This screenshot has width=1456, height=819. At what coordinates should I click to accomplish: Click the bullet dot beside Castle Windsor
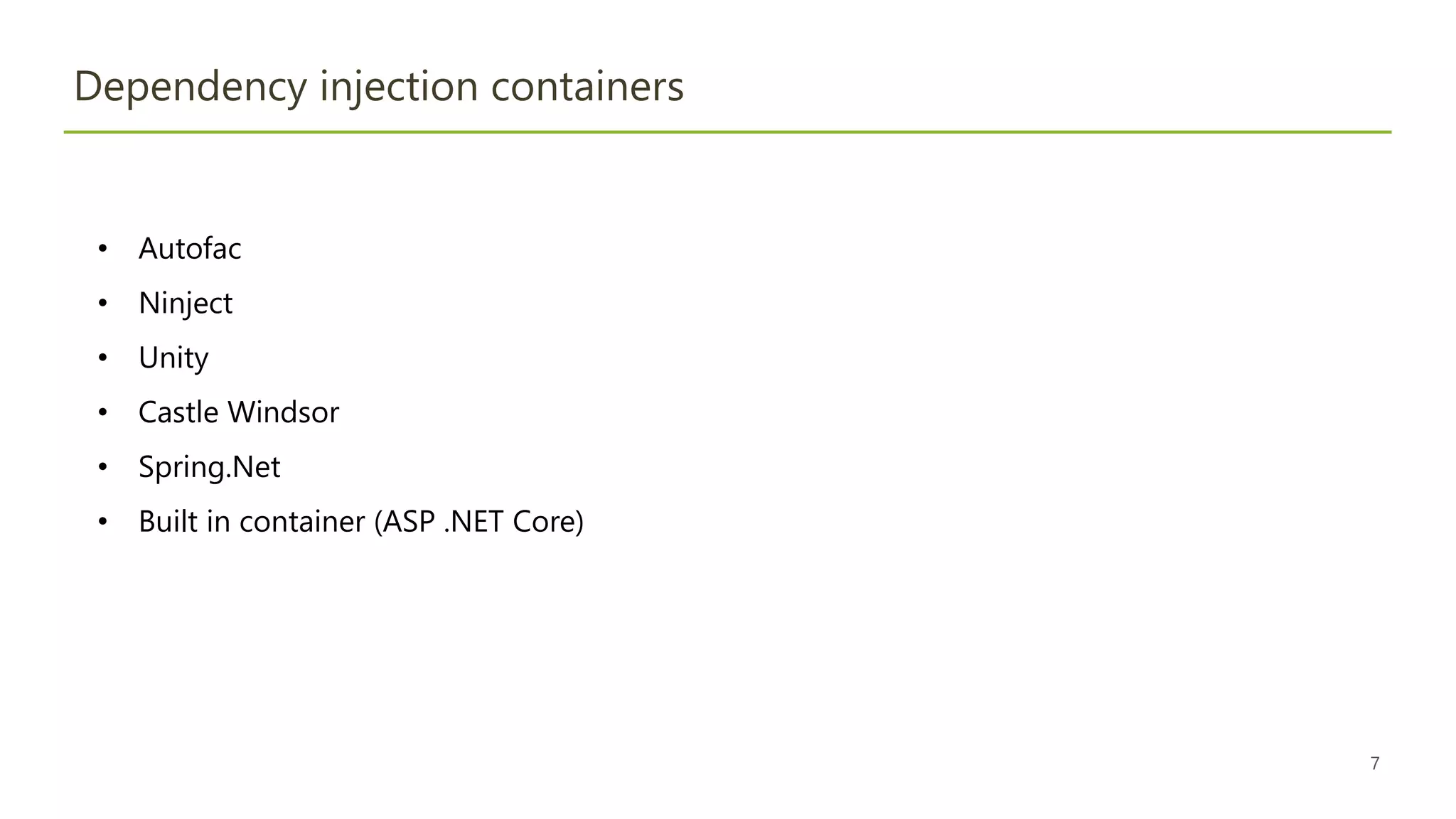pyautogui.click(x=103, y=412)
